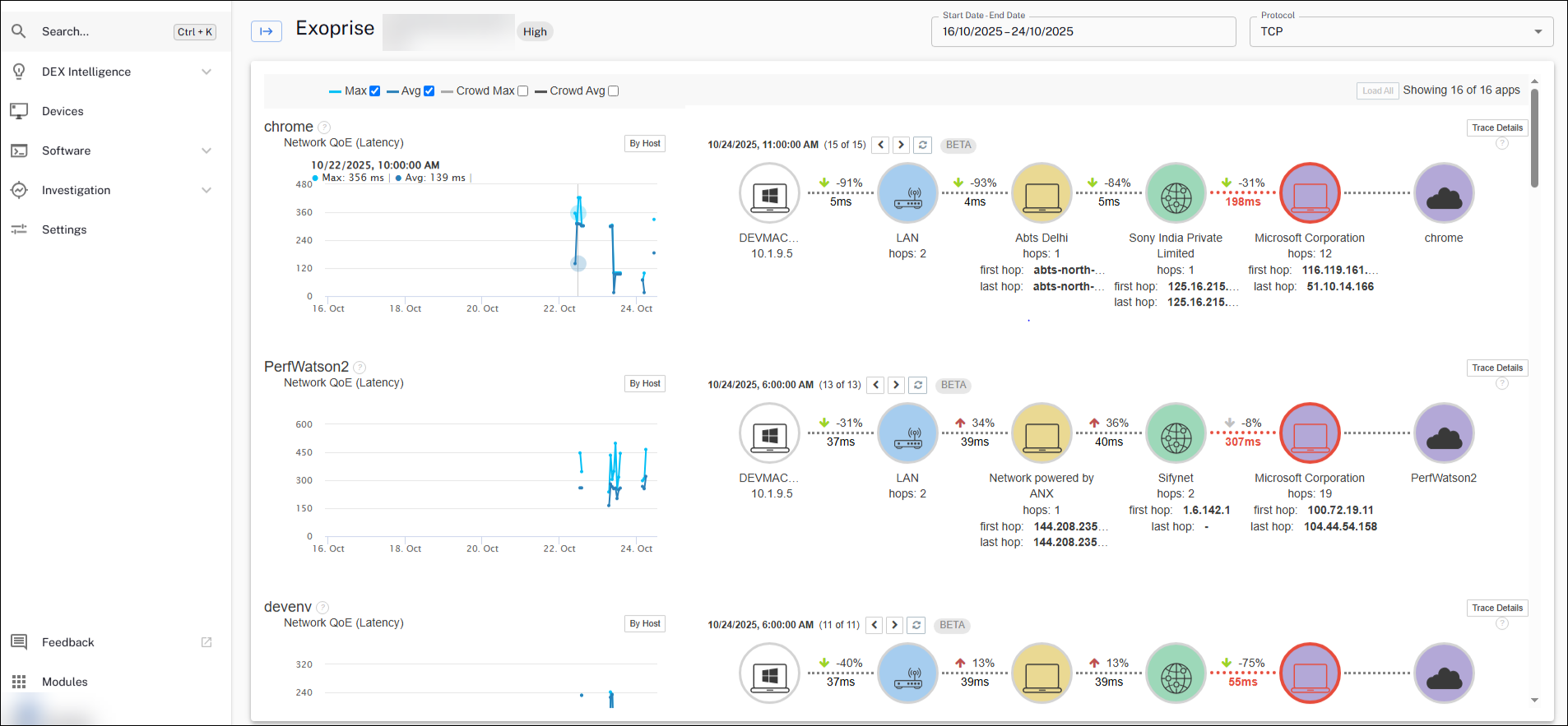Click the collapse sidebar arrow icon
Viewport: 1568px width, 726px height.
(x=266, y=31)
